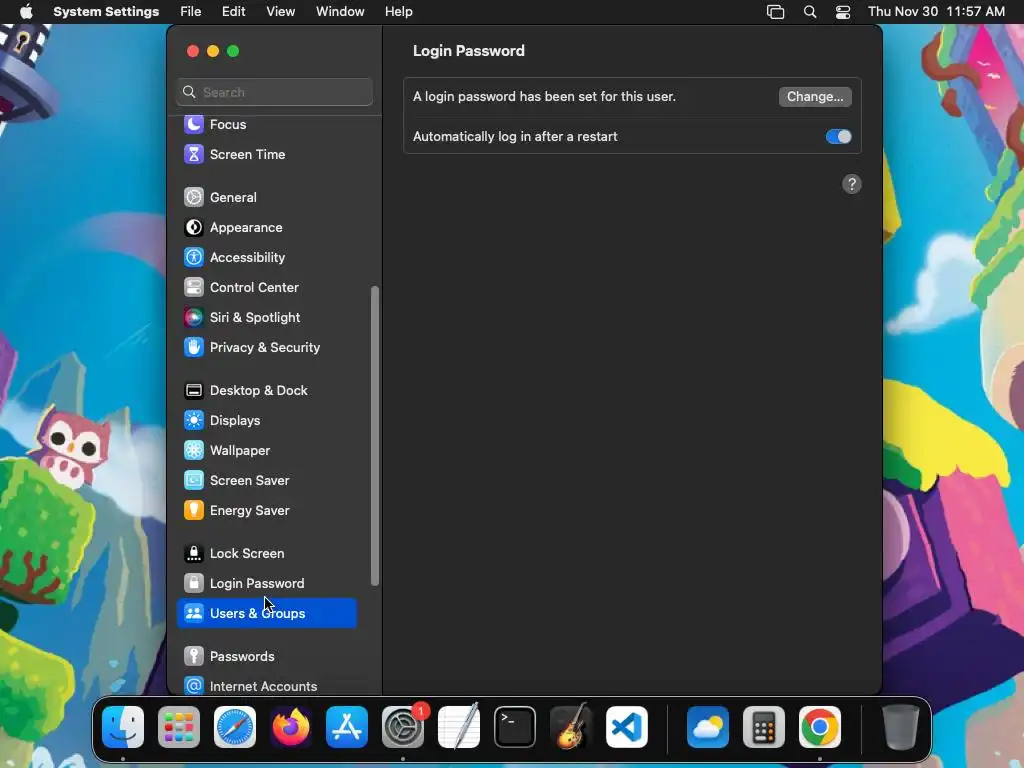Click the Change... password button
The width and height of the screenshot is (1024, 768).
click(815, 97)
